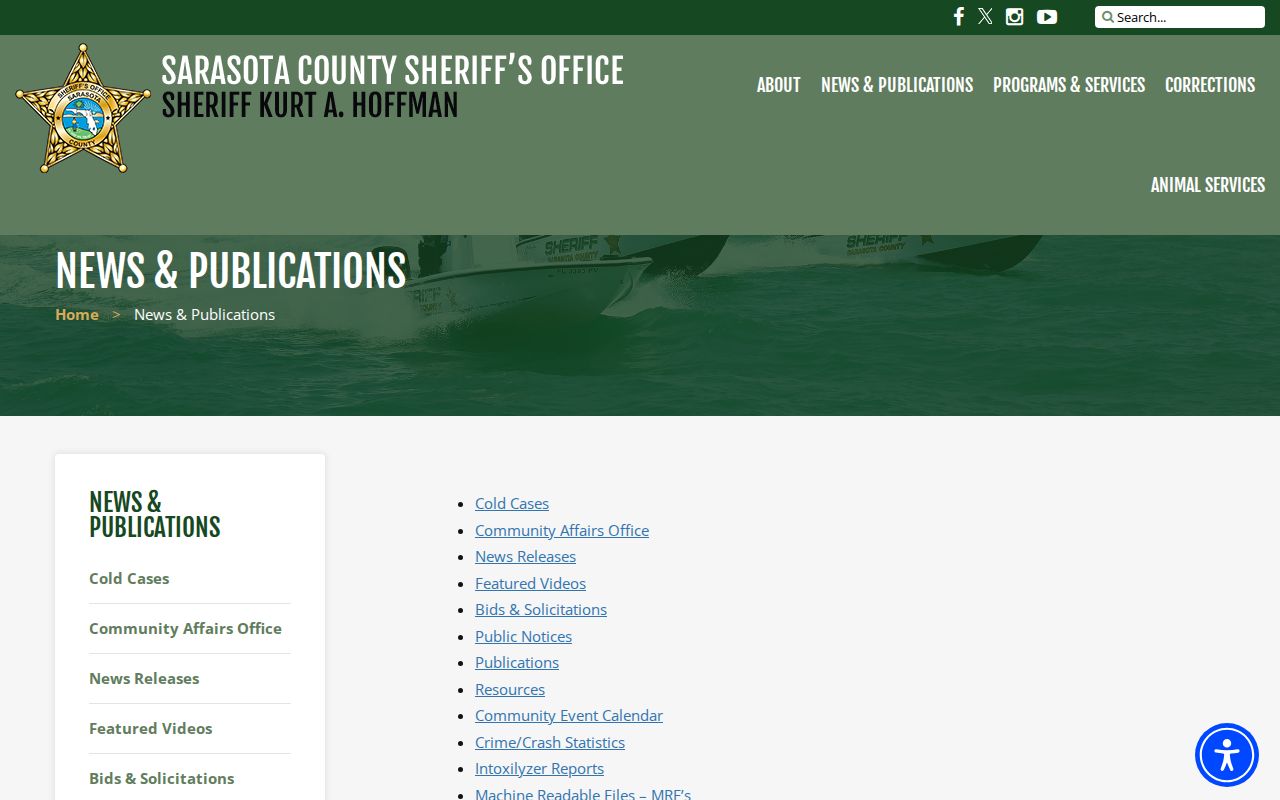The height and width of the screenshot is (800, 1280).
Task: Open the Public Notices link
Action: [x=523, y=636]
